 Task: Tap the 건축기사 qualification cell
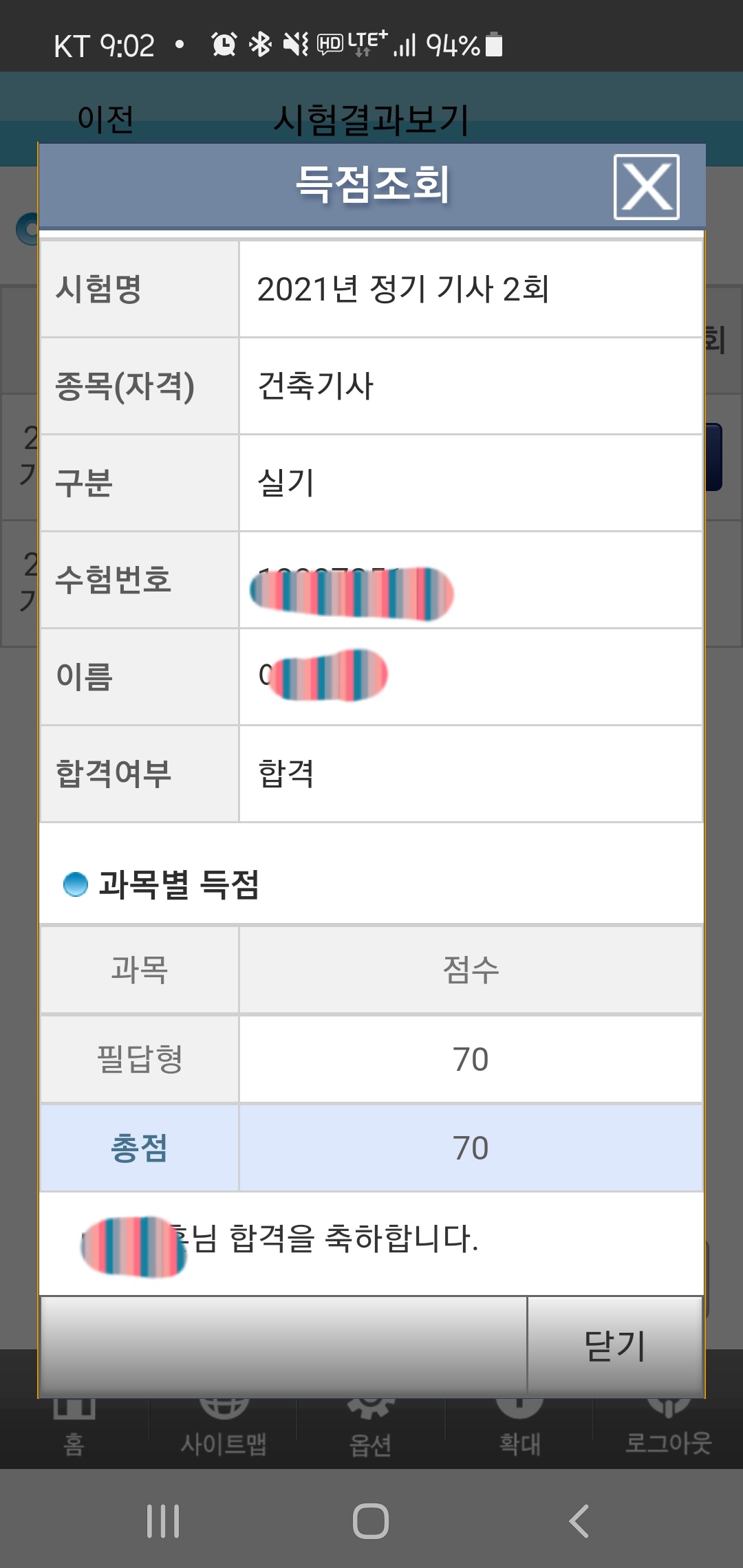coord(471,386)
